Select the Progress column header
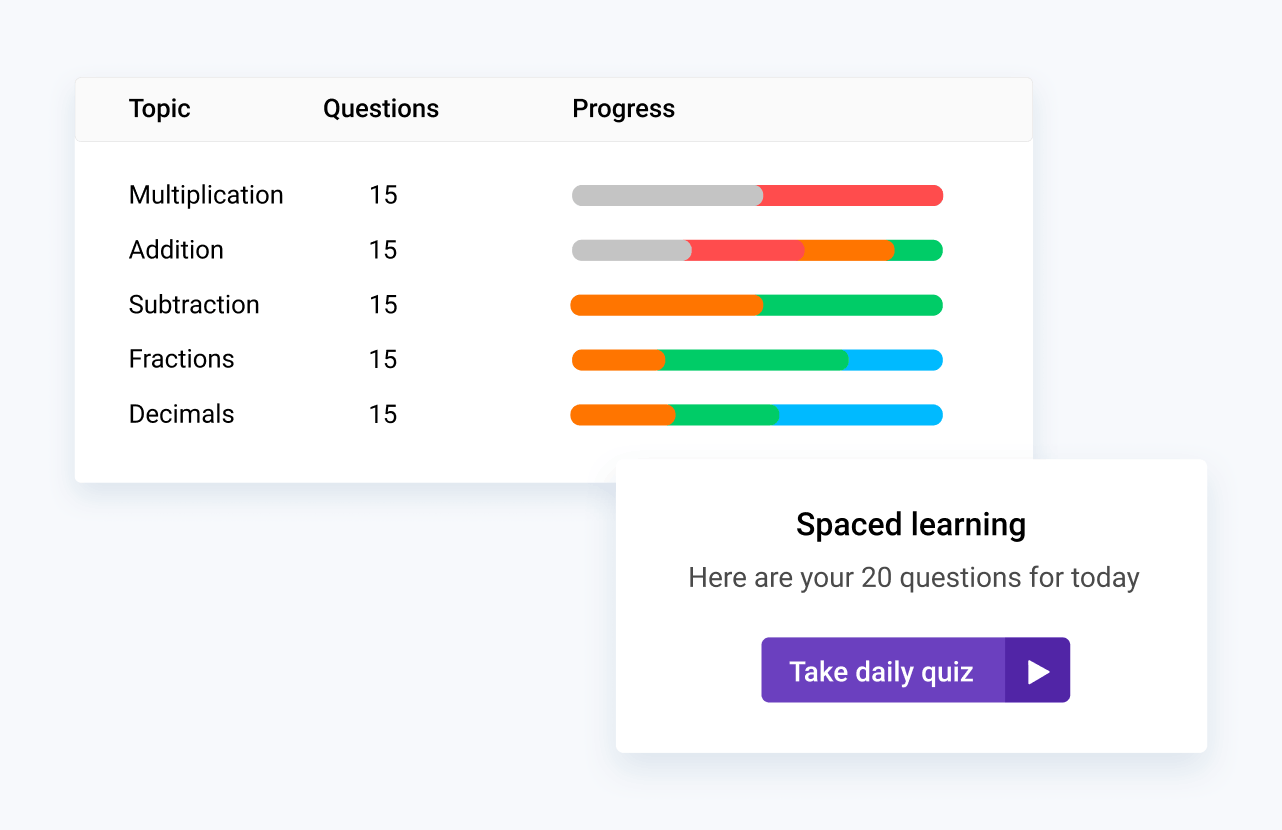 (623, 108)
